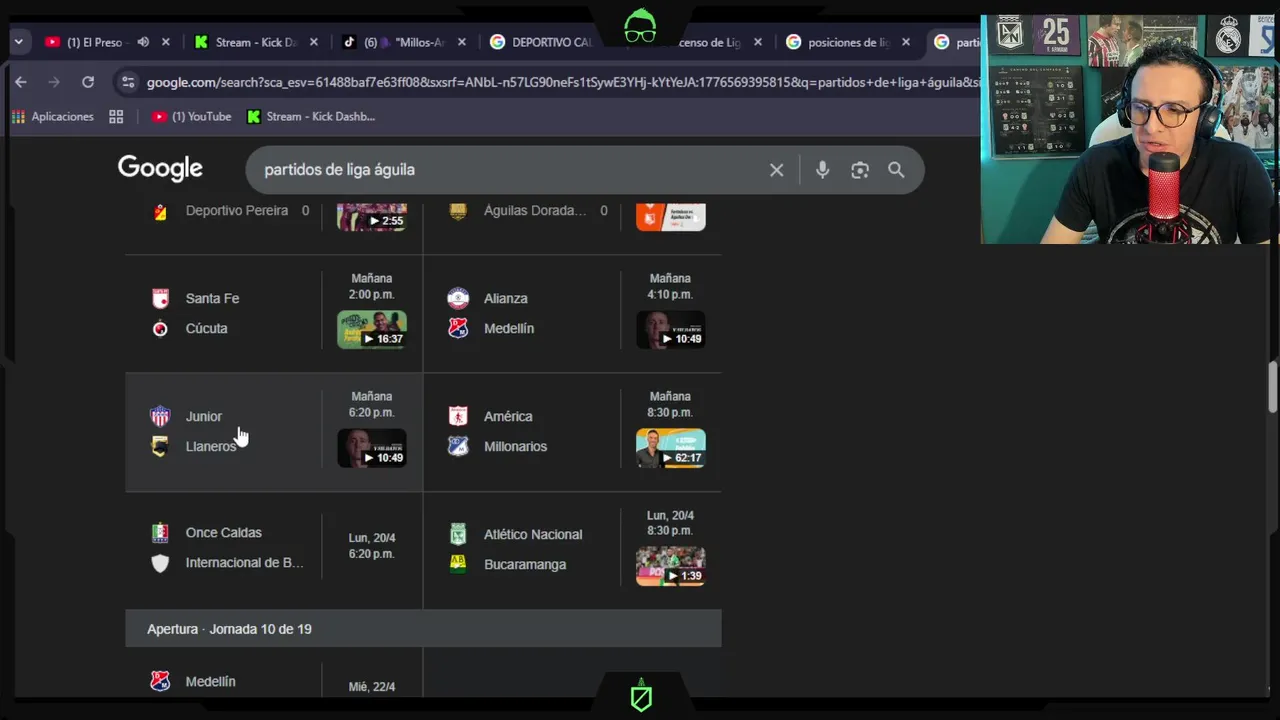Edit the search query partidos de liga águila

(339, 170)
